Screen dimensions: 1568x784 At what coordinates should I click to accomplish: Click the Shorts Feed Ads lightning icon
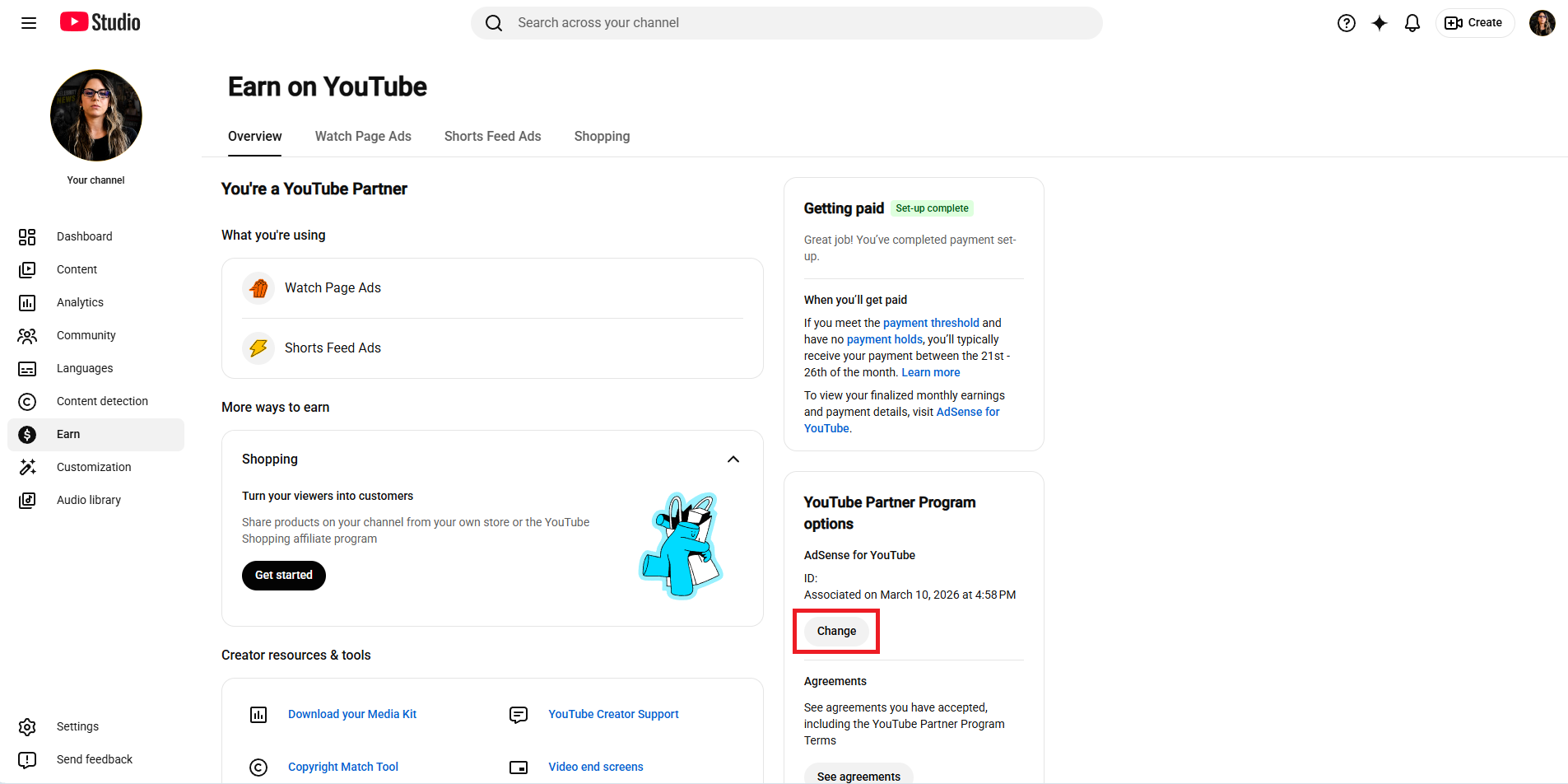point(258,348)
